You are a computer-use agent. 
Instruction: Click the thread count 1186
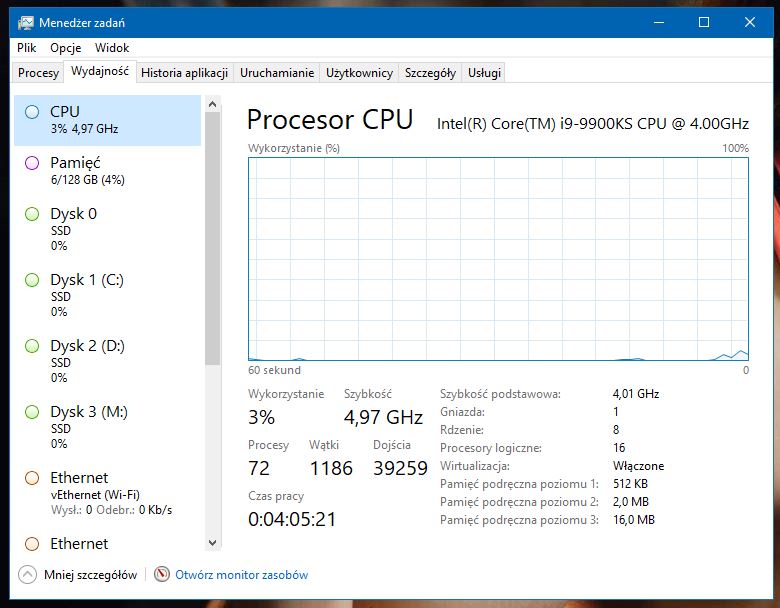331,468
